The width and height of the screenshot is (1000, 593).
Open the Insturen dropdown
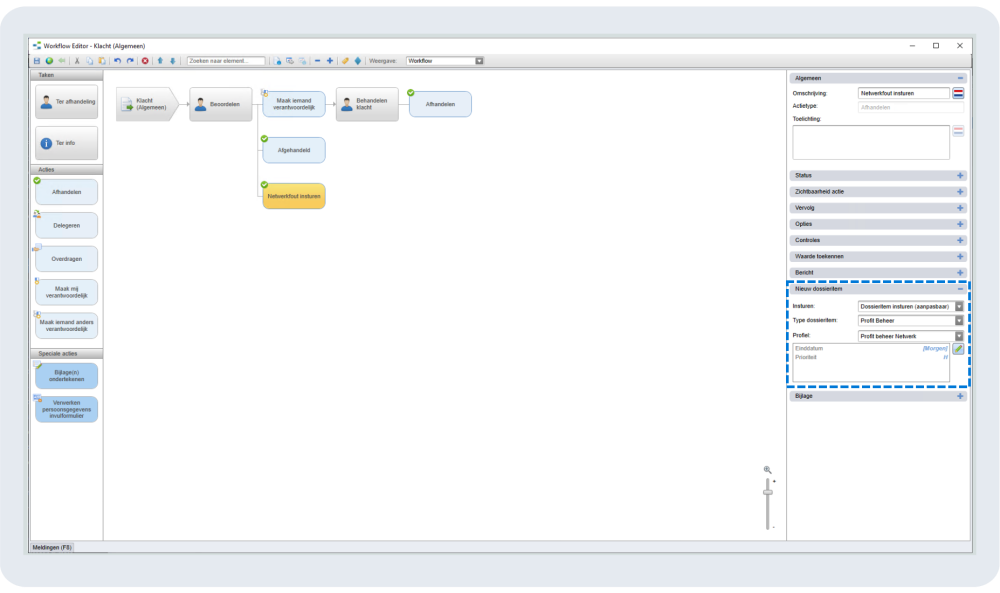[959, 306]
